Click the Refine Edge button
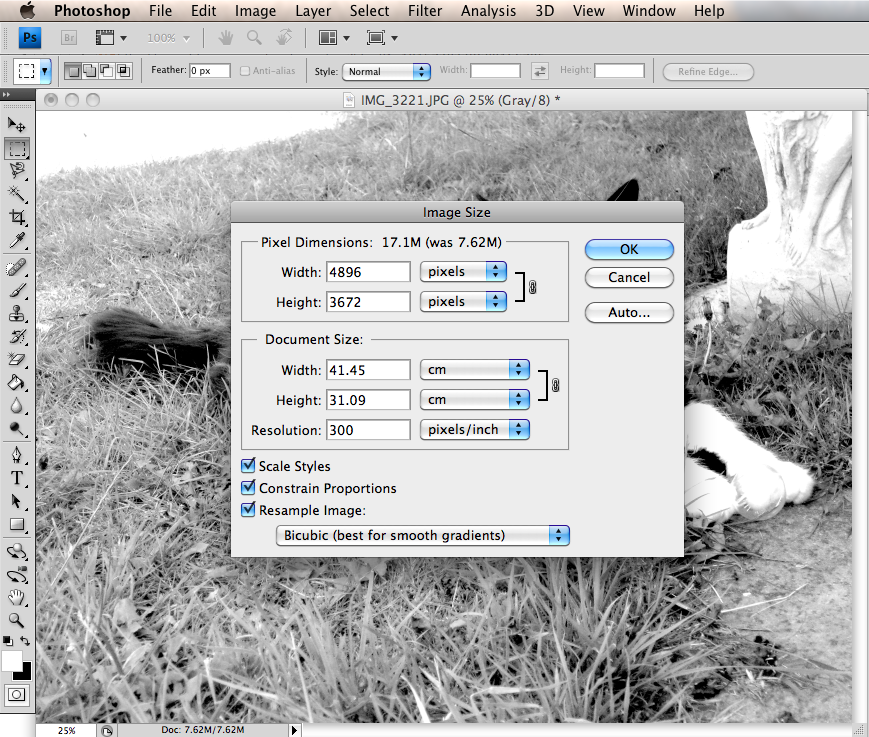This screenshot has width=869, height=737. pyautogui.click(x=708, y=71)
